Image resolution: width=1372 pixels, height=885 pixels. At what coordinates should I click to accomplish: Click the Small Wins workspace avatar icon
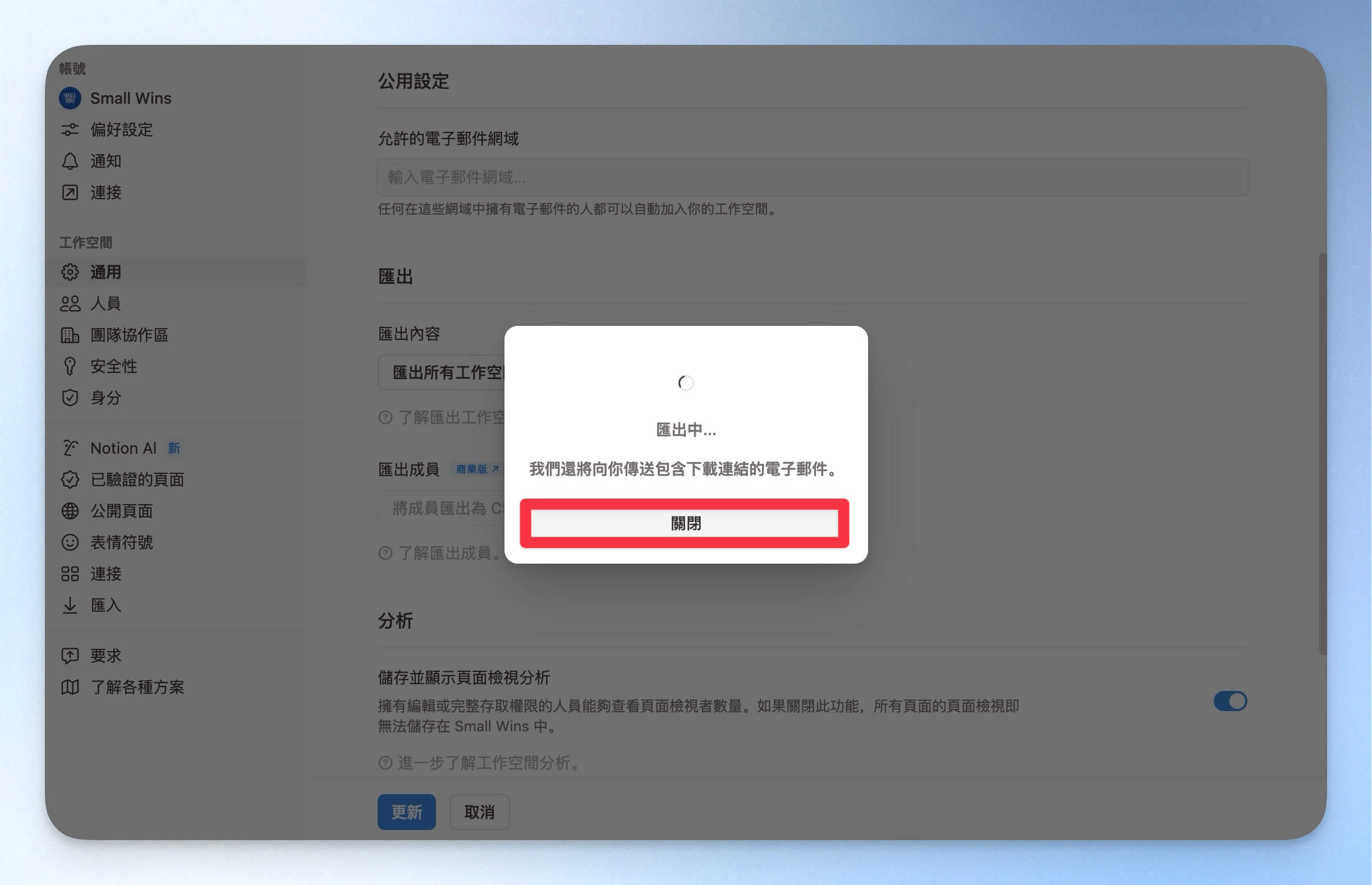70,98
